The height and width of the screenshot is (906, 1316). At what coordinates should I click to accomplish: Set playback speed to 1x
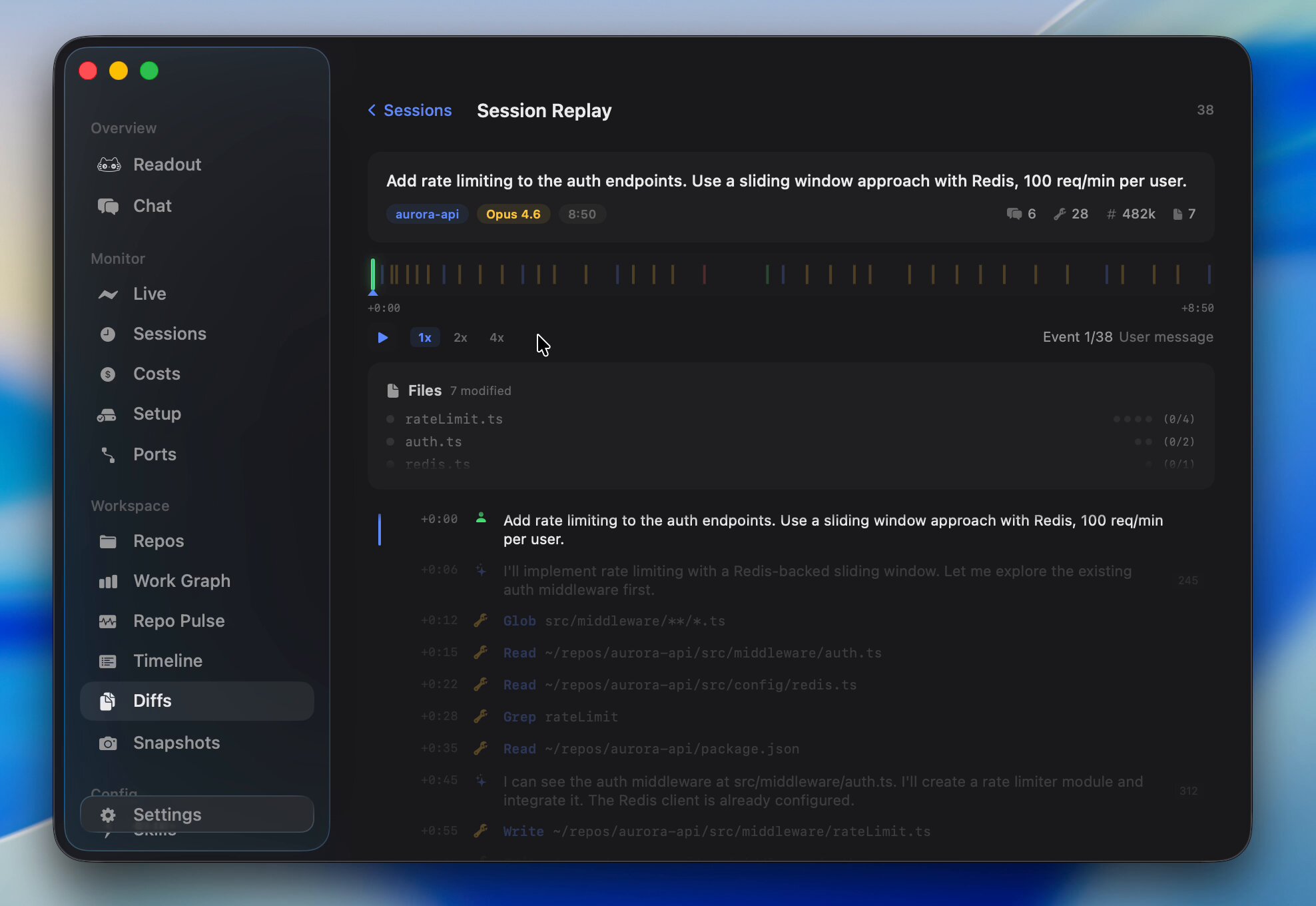[x=425, y=338]
